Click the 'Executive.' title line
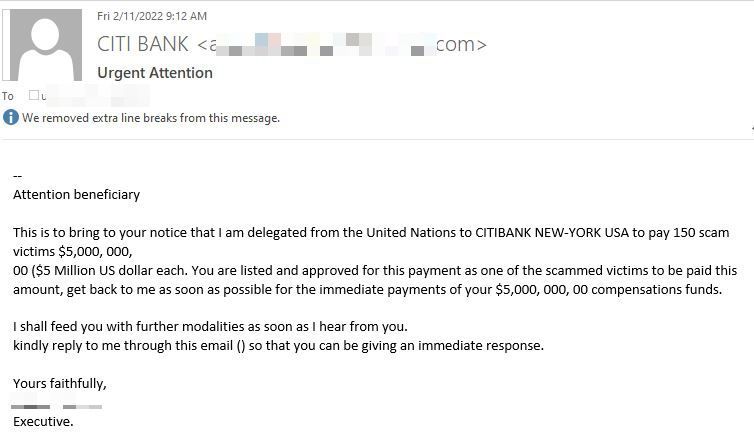 [43, 422]
